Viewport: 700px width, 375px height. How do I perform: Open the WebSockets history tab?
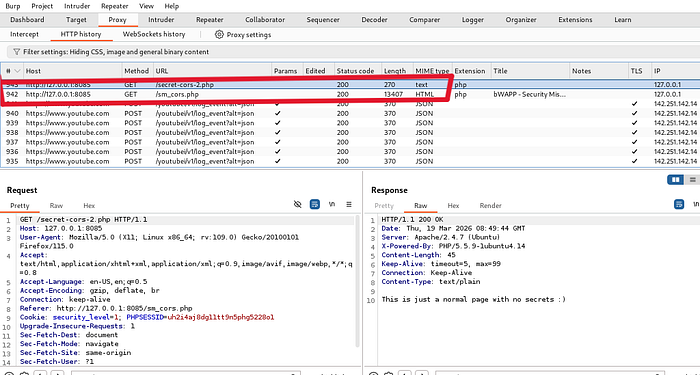tap(154, 34)
